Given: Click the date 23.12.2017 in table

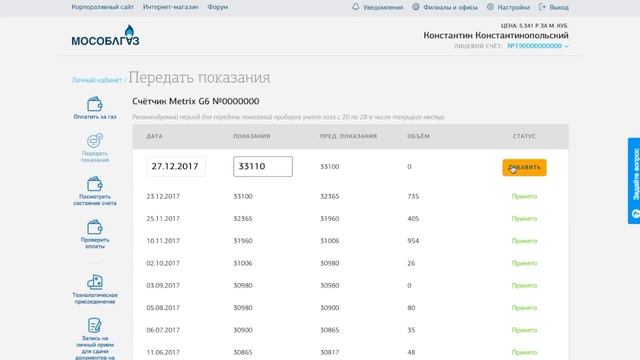Looking at the screenshot, I should (163, 196).
